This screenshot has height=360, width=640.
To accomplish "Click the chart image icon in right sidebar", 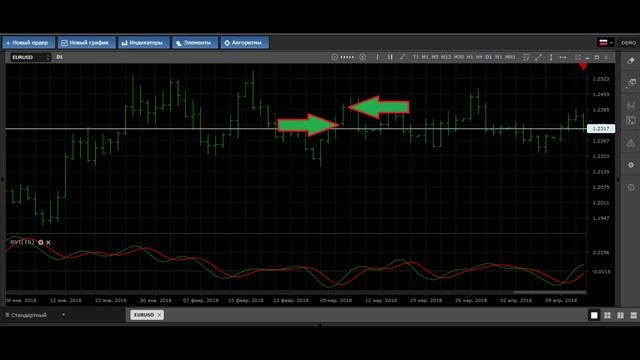I will pyautogui.click(x=631, y=121).
